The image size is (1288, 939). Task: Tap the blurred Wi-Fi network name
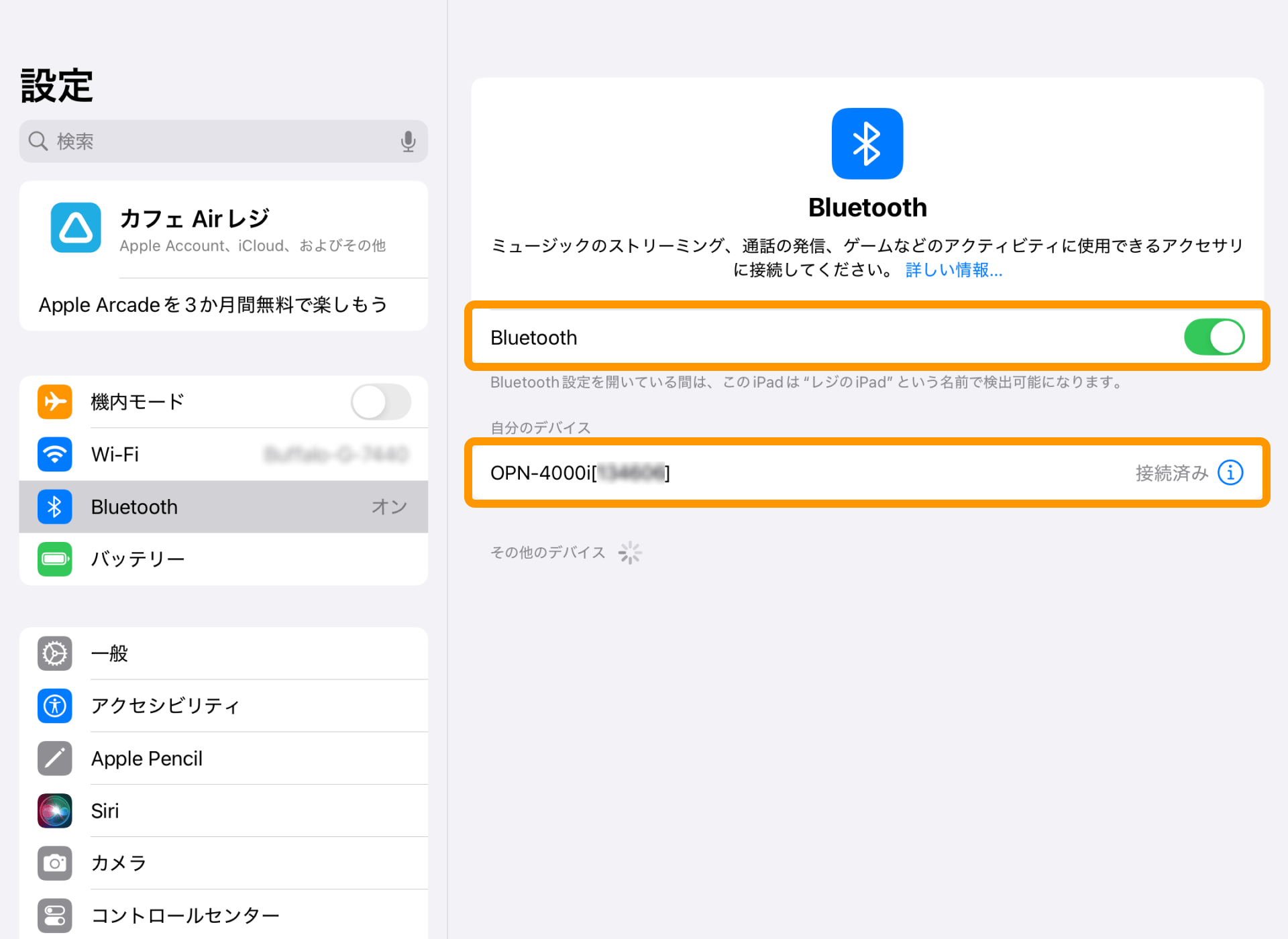(x=336, y=454)
